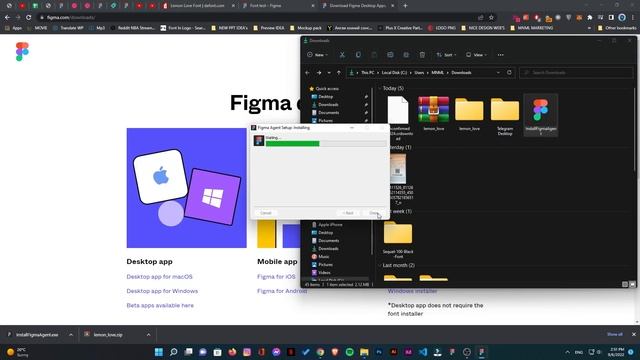This screenshot has width=640, height=360.
Task: Open Photoshop from the taskbar
Action: pos(379,352)
